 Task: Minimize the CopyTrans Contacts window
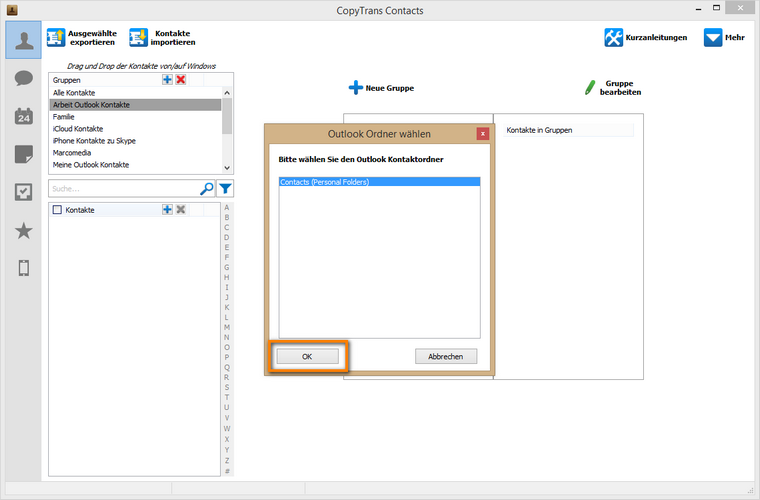pyautogui.click(x=698, y=9)
